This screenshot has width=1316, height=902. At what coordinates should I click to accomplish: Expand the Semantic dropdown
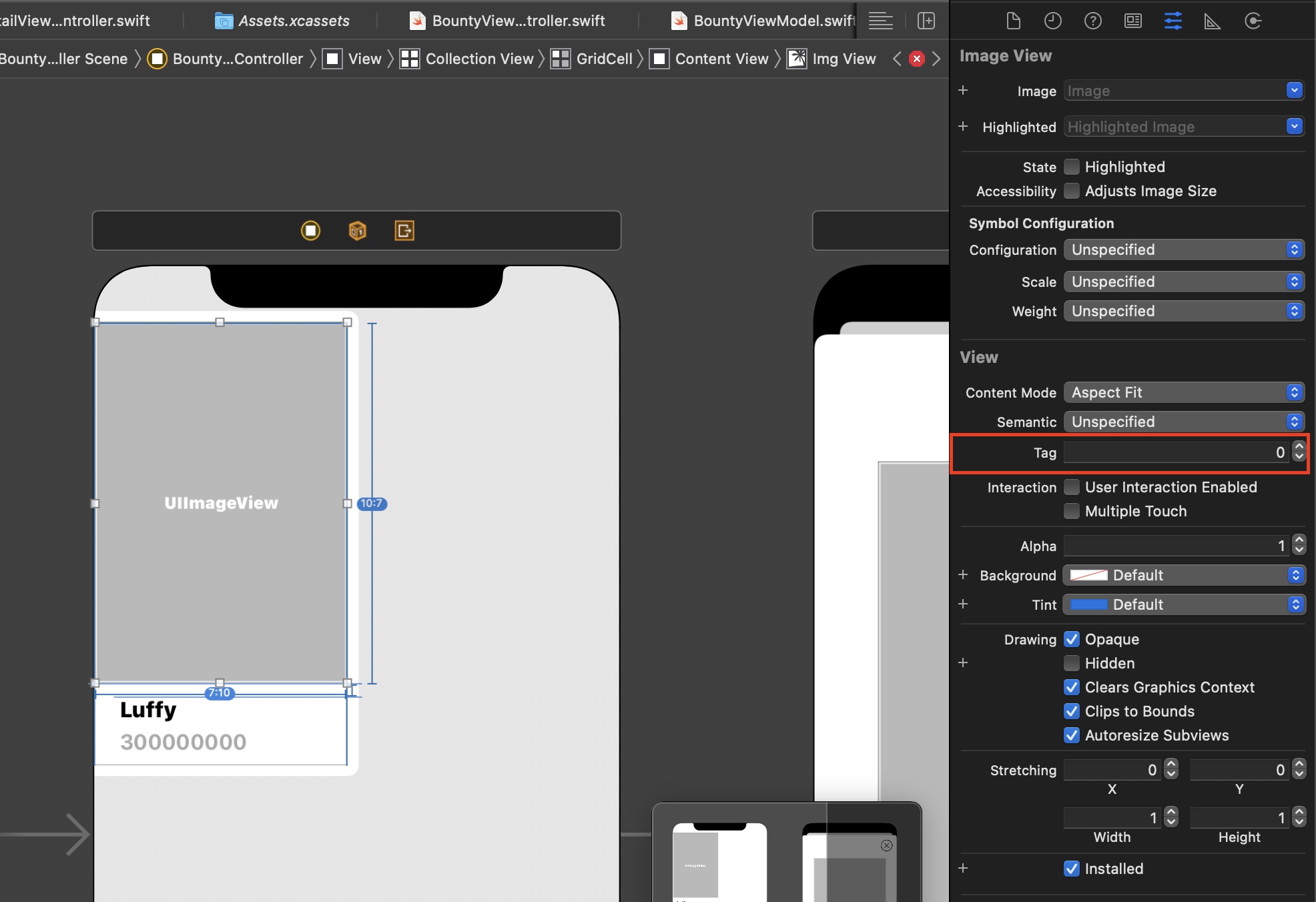point(1183,422)
